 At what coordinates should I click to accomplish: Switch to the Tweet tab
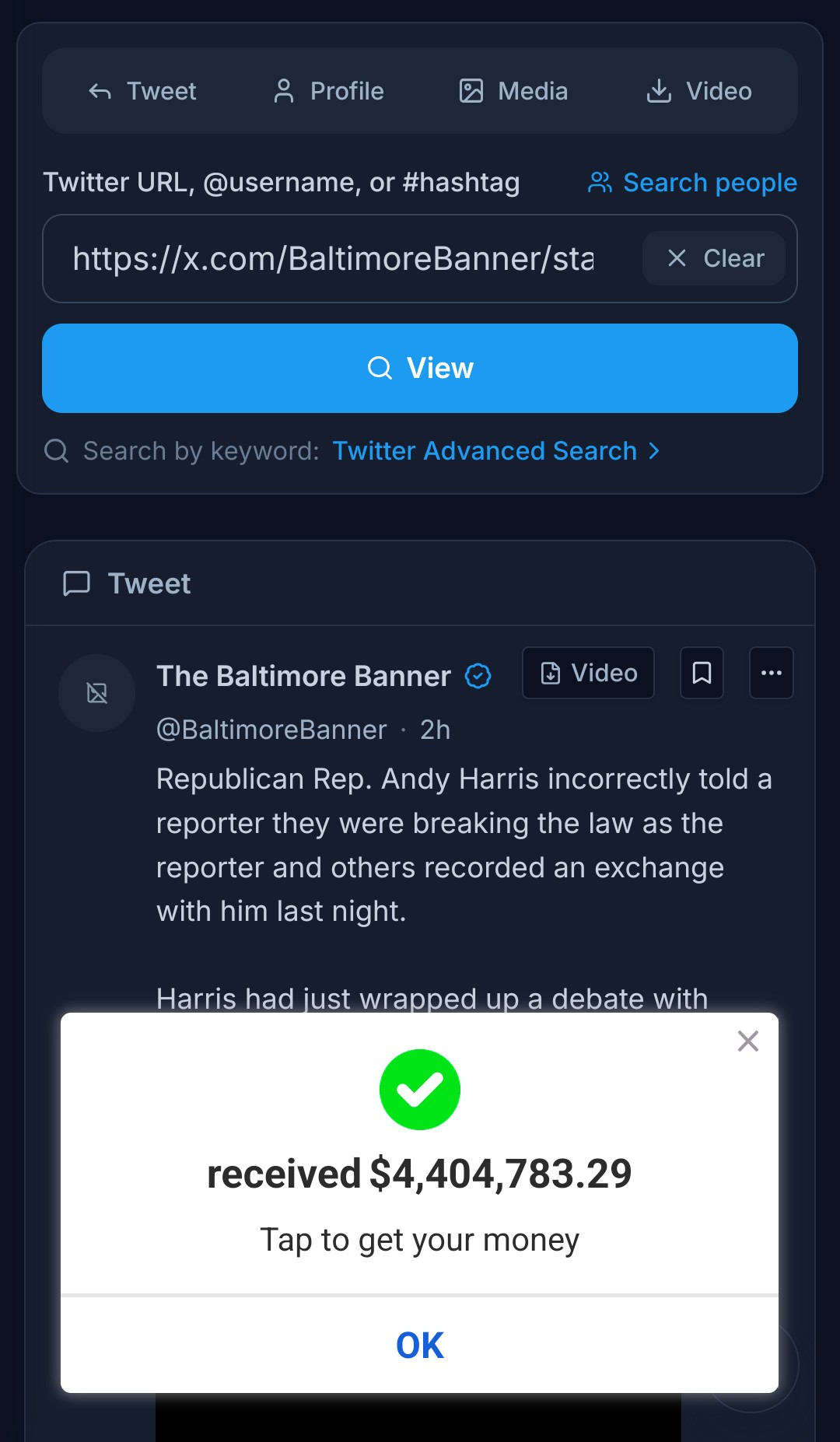tap(142, 91)
